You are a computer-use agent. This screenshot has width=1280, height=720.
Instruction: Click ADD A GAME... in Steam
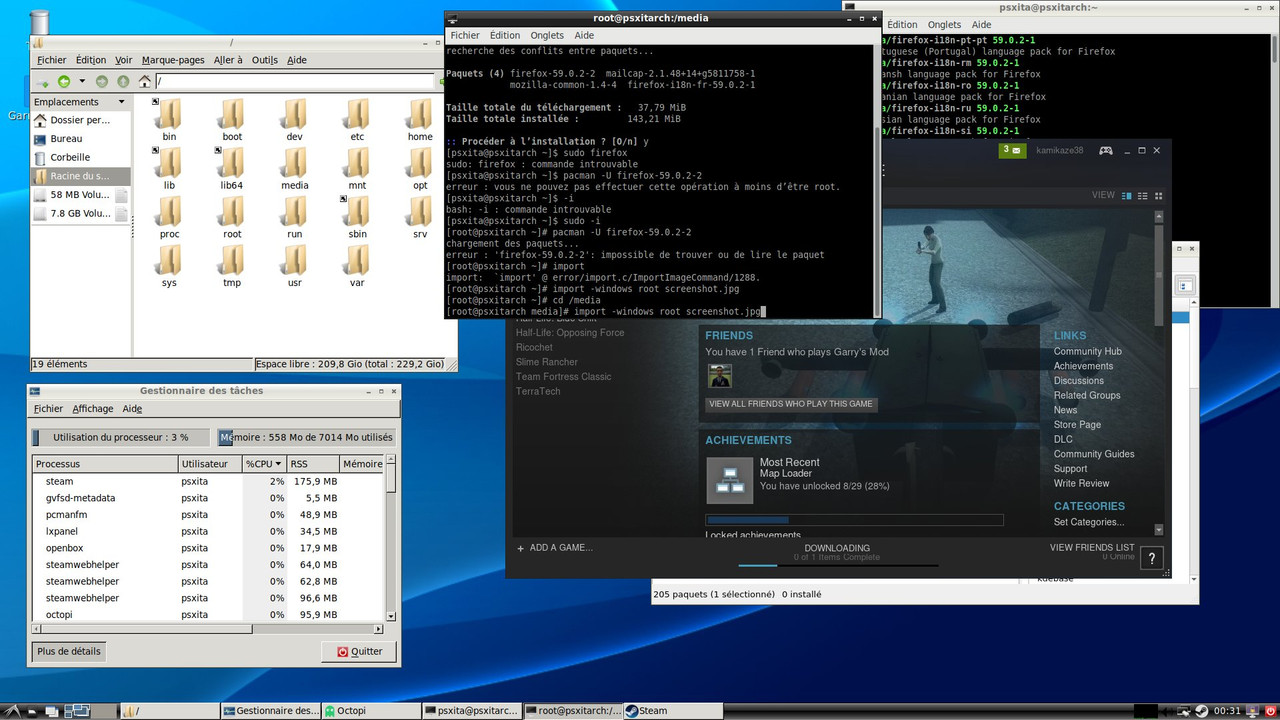pyautogui.click(x=555, y=548)
